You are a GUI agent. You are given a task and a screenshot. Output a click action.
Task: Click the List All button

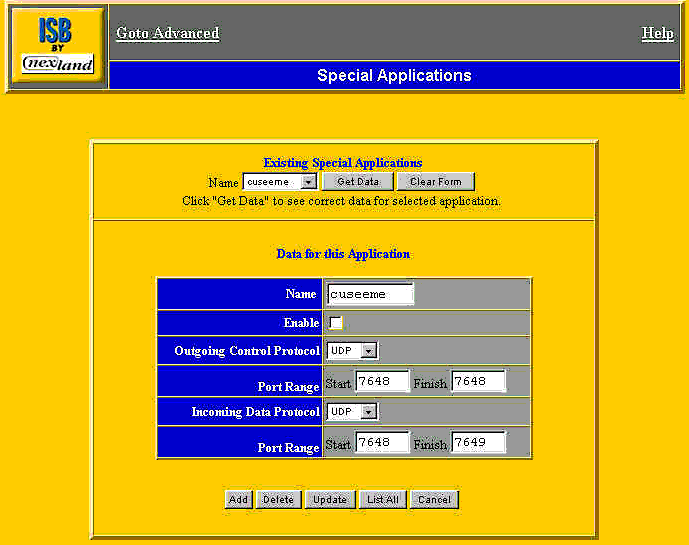(x=383, y=500)
